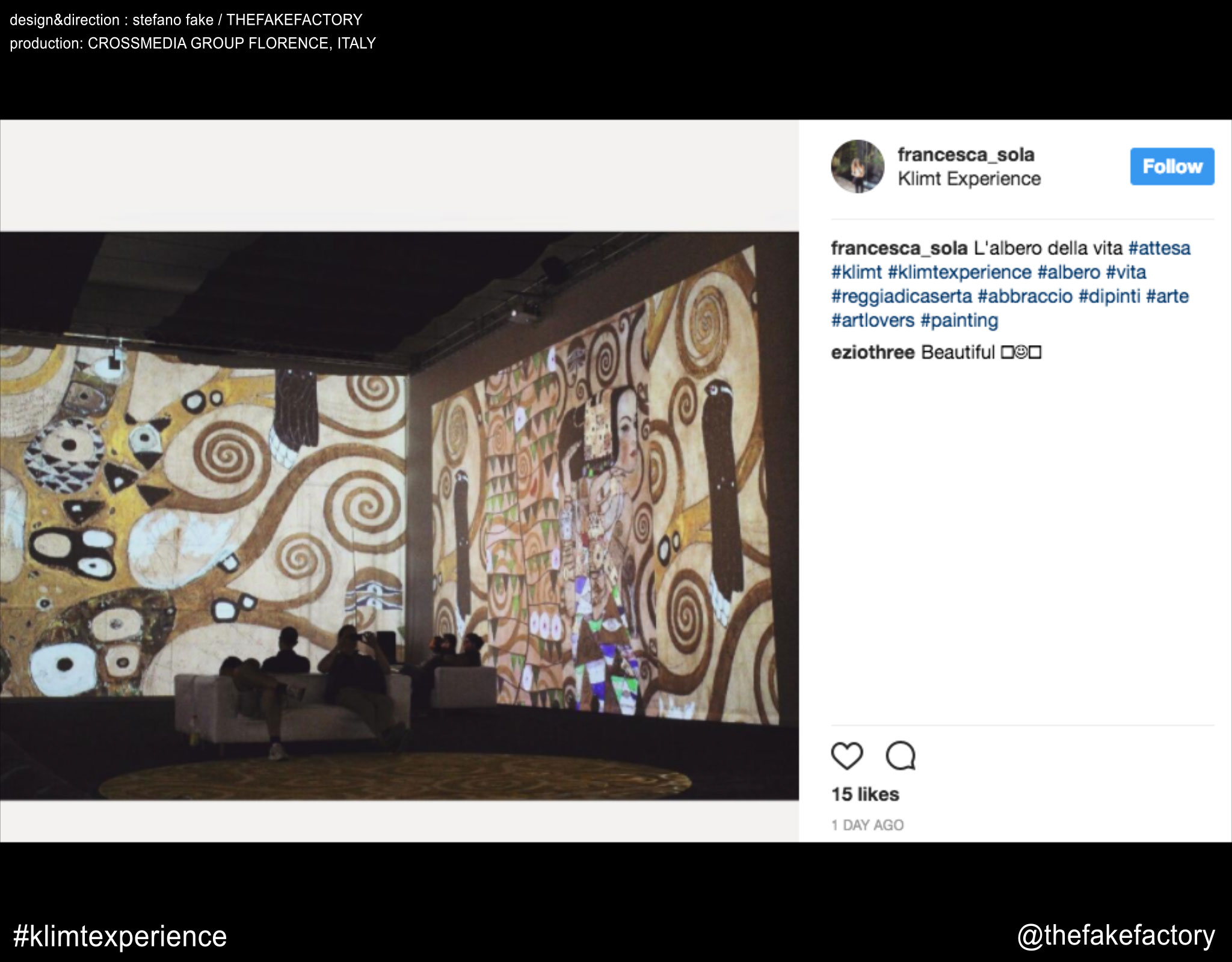Open the #klimtexperience hashtag in caption
1232x962 pixels.
[959, 272]
